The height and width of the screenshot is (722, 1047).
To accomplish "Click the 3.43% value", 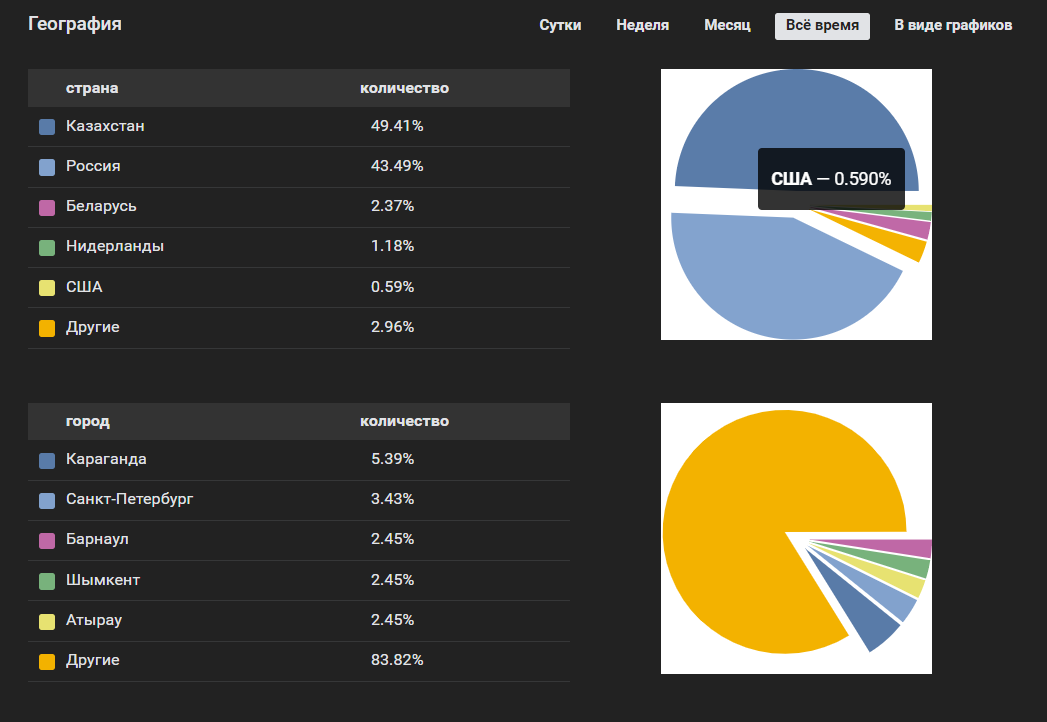I will point(393,500).
